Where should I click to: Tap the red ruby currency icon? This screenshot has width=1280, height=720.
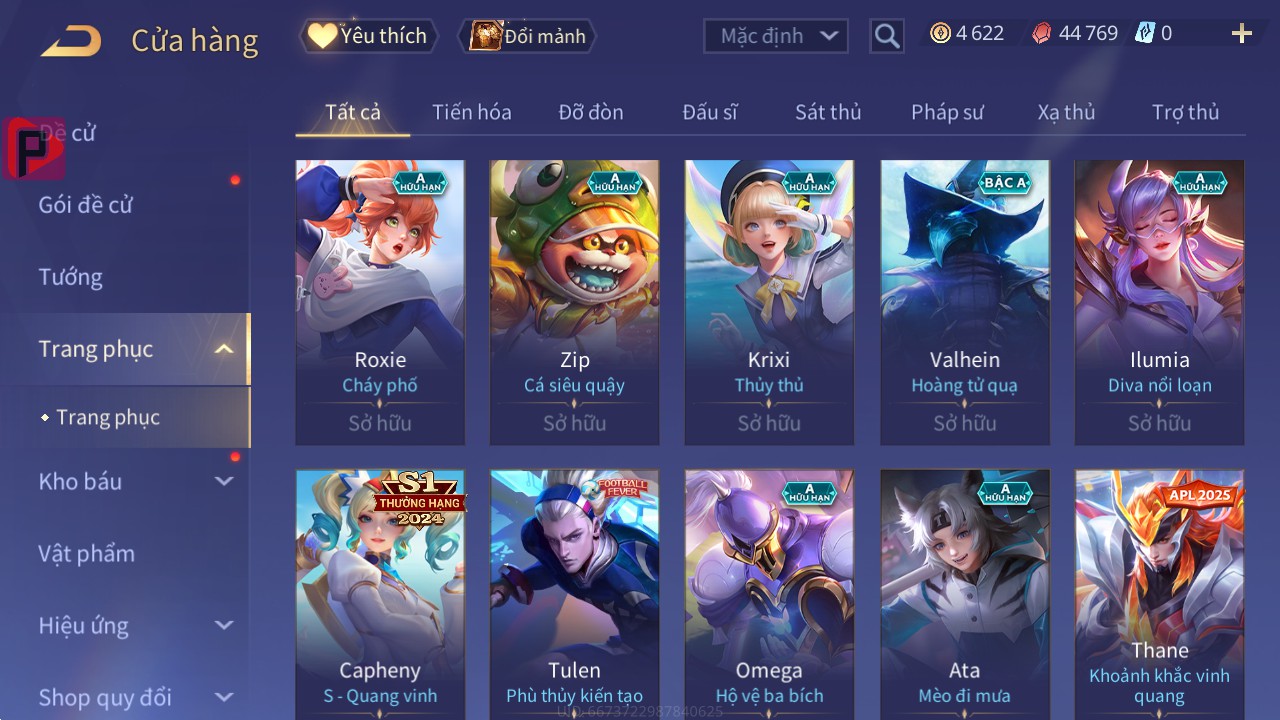point(1042,33)
